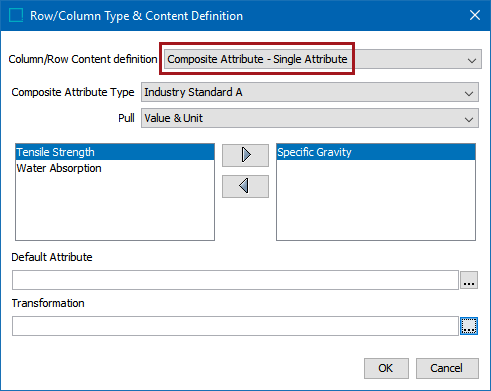
Task: Click empty area of selected attributes list
Action: tap(376, 200)
